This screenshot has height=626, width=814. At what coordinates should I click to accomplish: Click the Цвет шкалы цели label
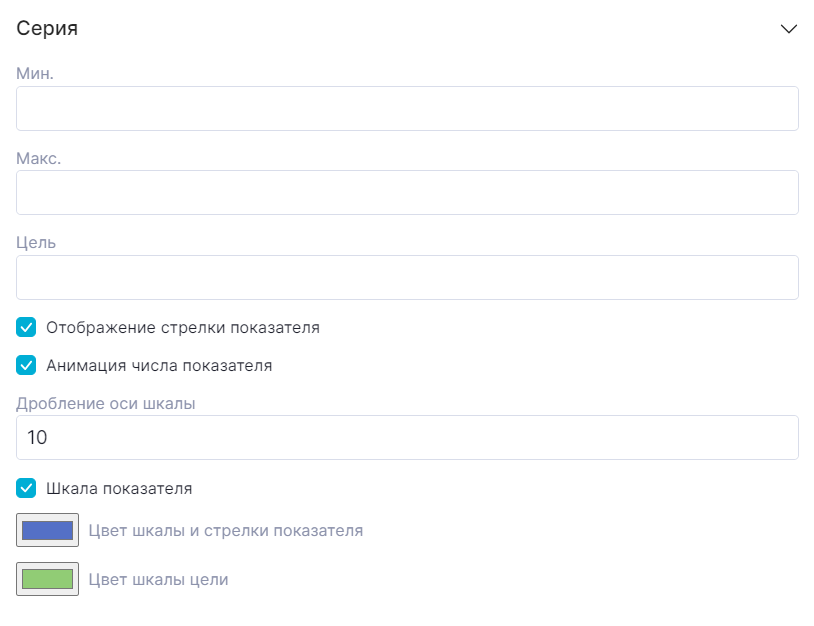[158, 579]
